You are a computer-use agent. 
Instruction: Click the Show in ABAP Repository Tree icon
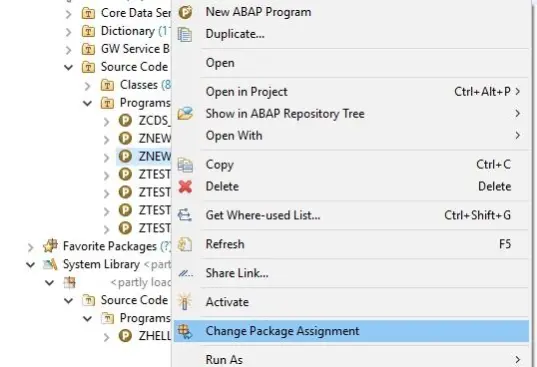pyautogui.click(x=185, y=114)
